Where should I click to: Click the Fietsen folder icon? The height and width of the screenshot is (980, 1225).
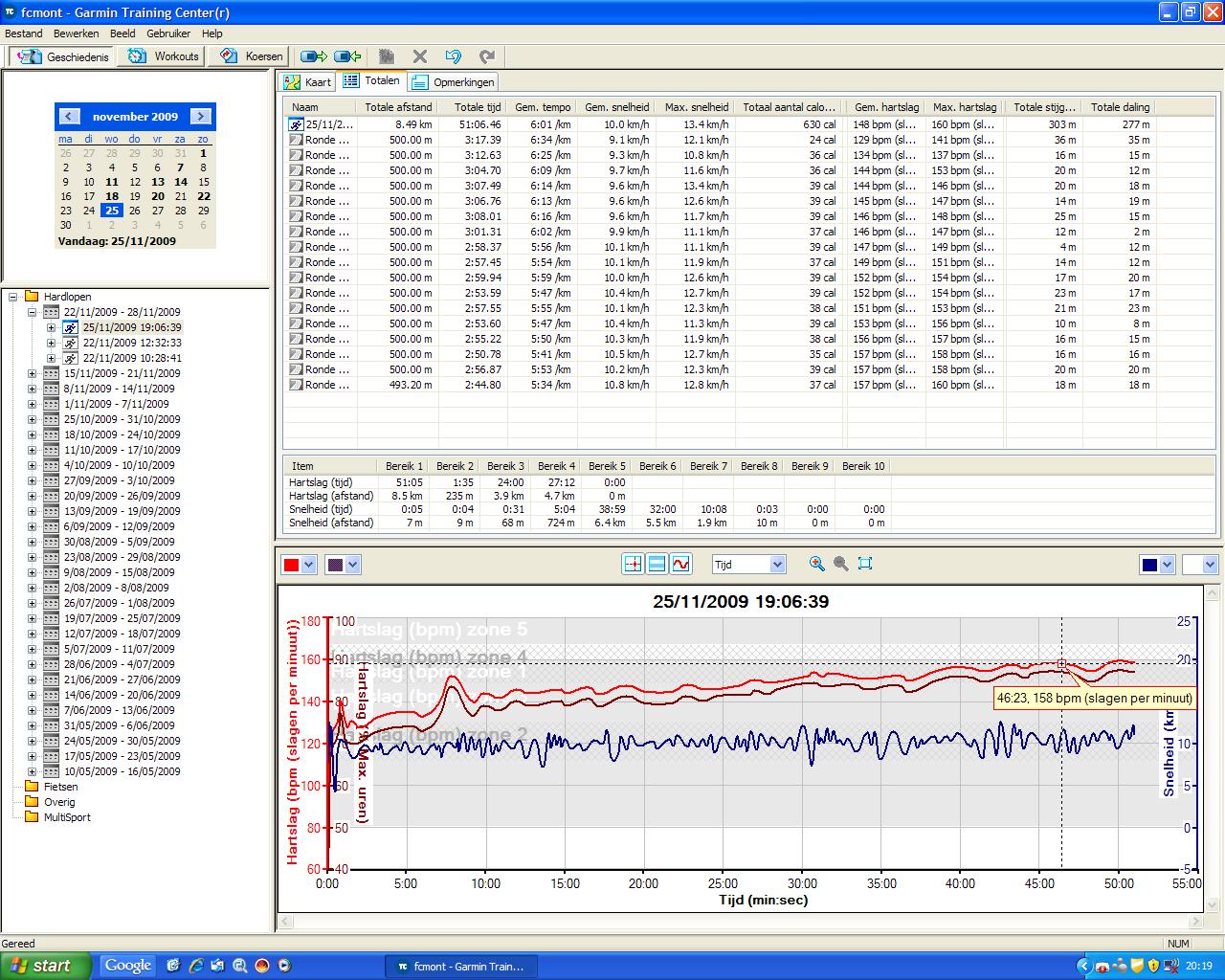click(x=31, y=787)
